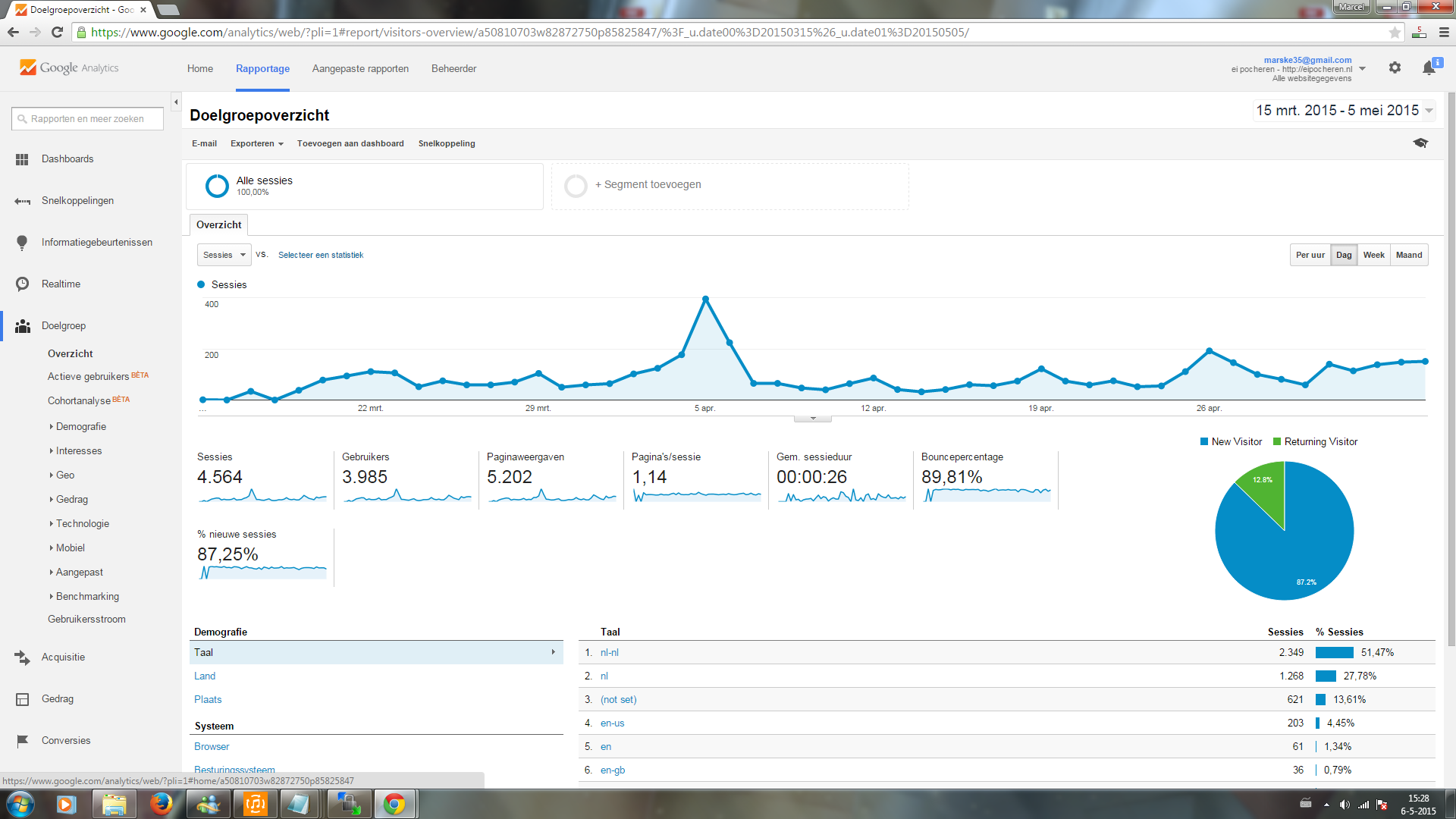
Task: Open the account selector dropdown arrow
Action: pos(1363,68)
